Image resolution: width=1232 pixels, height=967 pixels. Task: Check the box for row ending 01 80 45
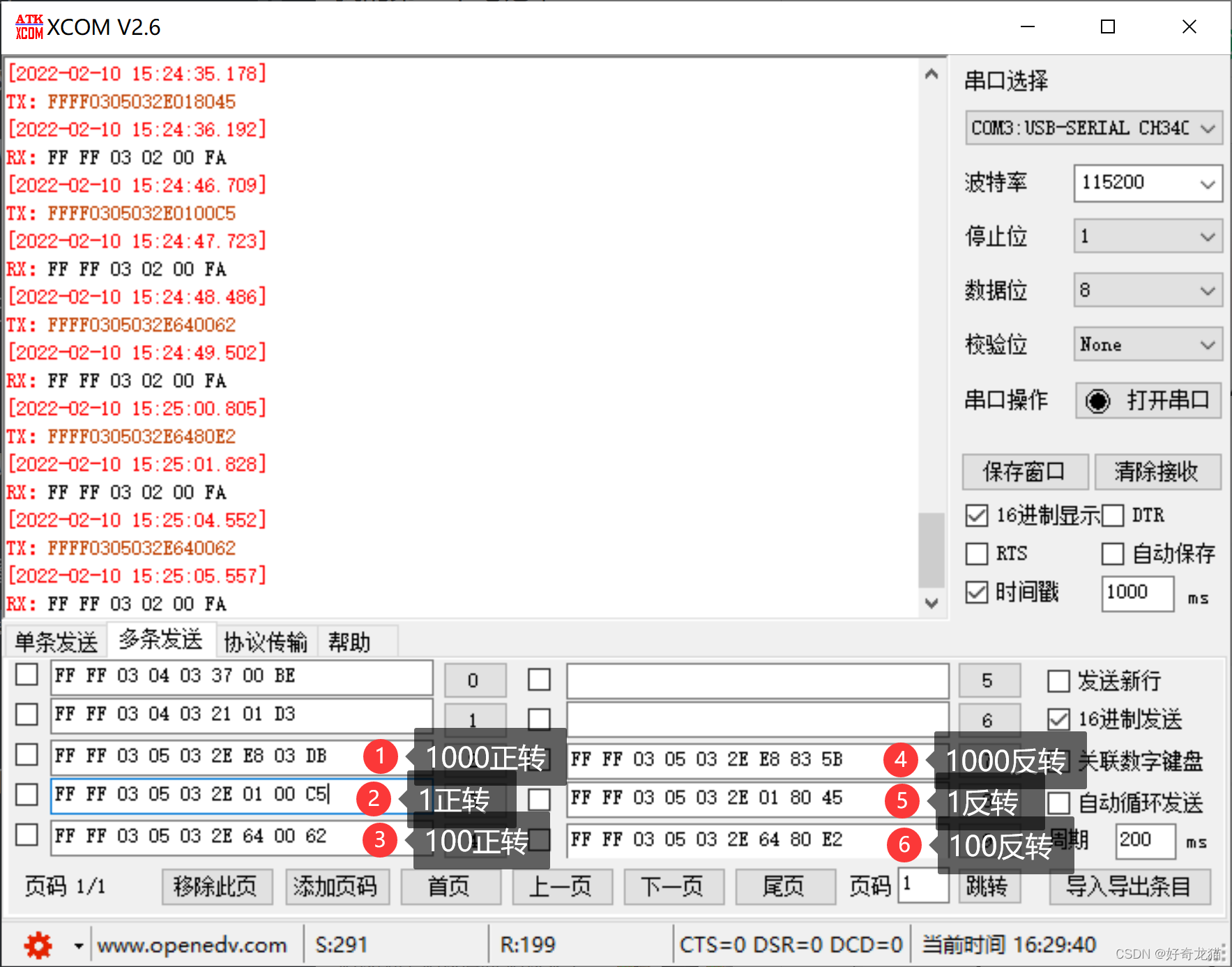[539, 800]
